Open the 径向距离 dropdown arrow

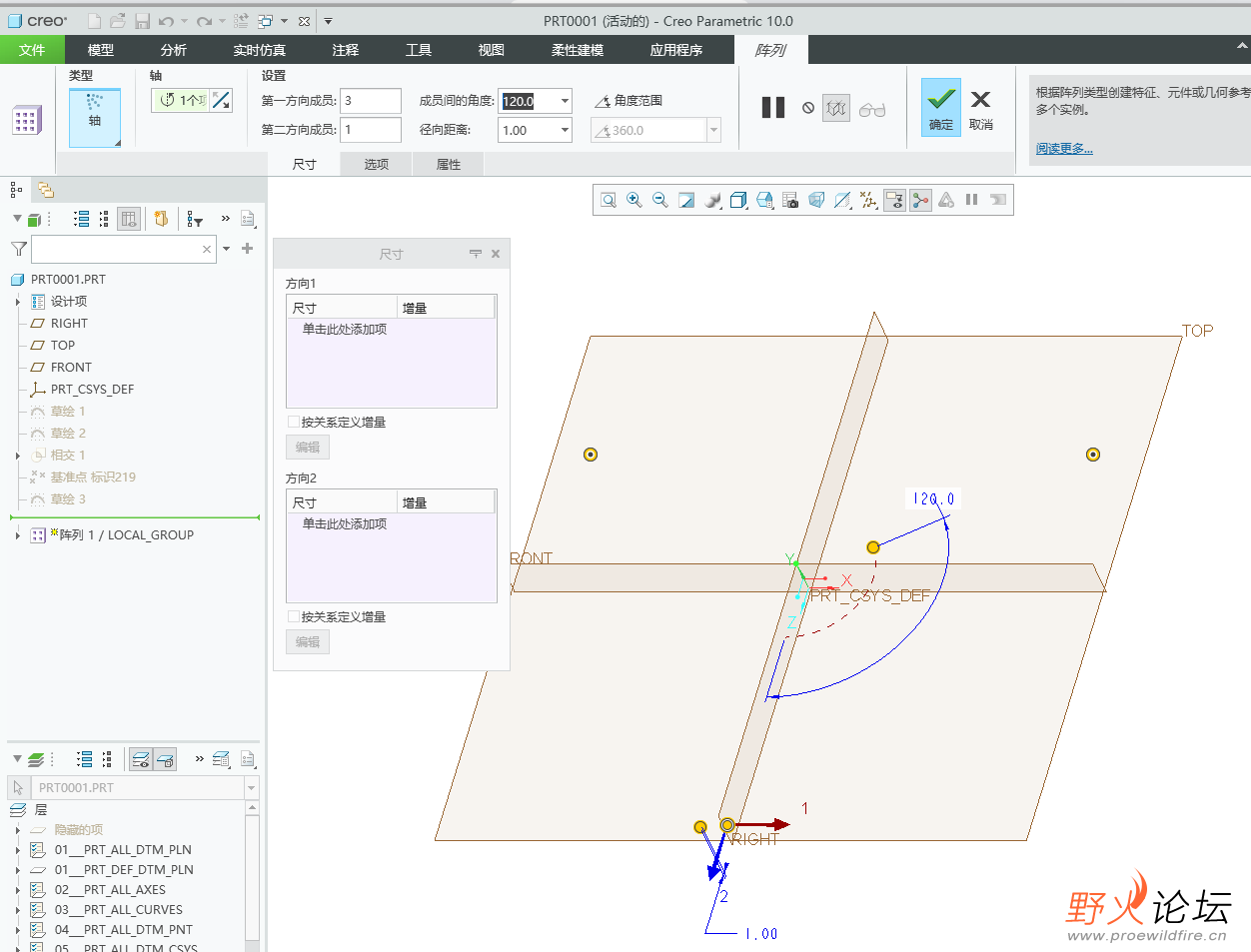pos(565,130)
